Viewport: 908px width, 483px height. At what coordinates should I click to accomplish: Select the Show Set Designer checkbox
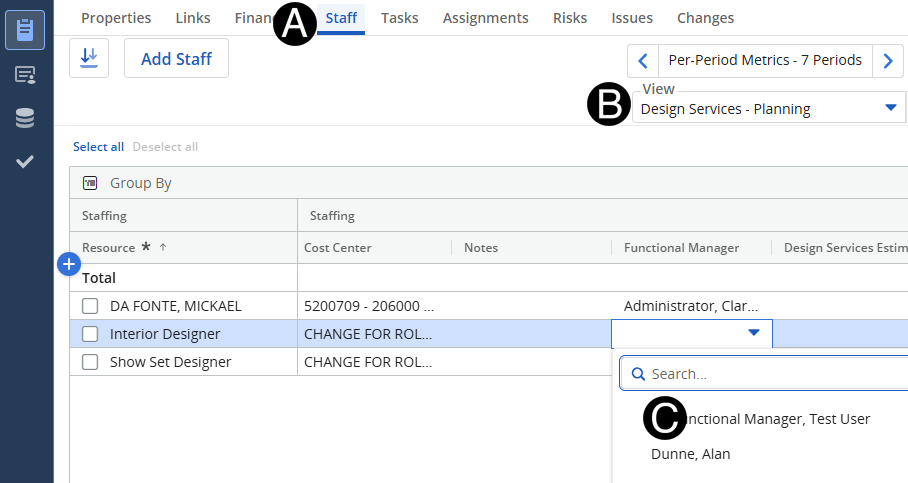tap(90, 362)
